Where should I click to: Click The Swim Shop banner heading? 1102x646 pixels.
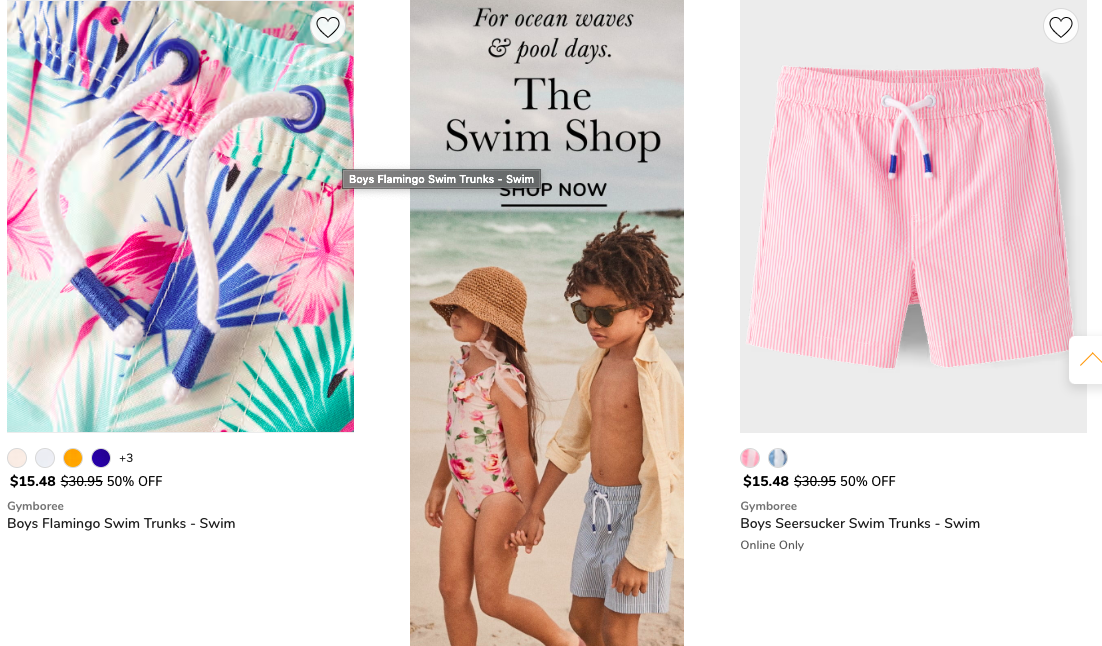tap(553, 115)
